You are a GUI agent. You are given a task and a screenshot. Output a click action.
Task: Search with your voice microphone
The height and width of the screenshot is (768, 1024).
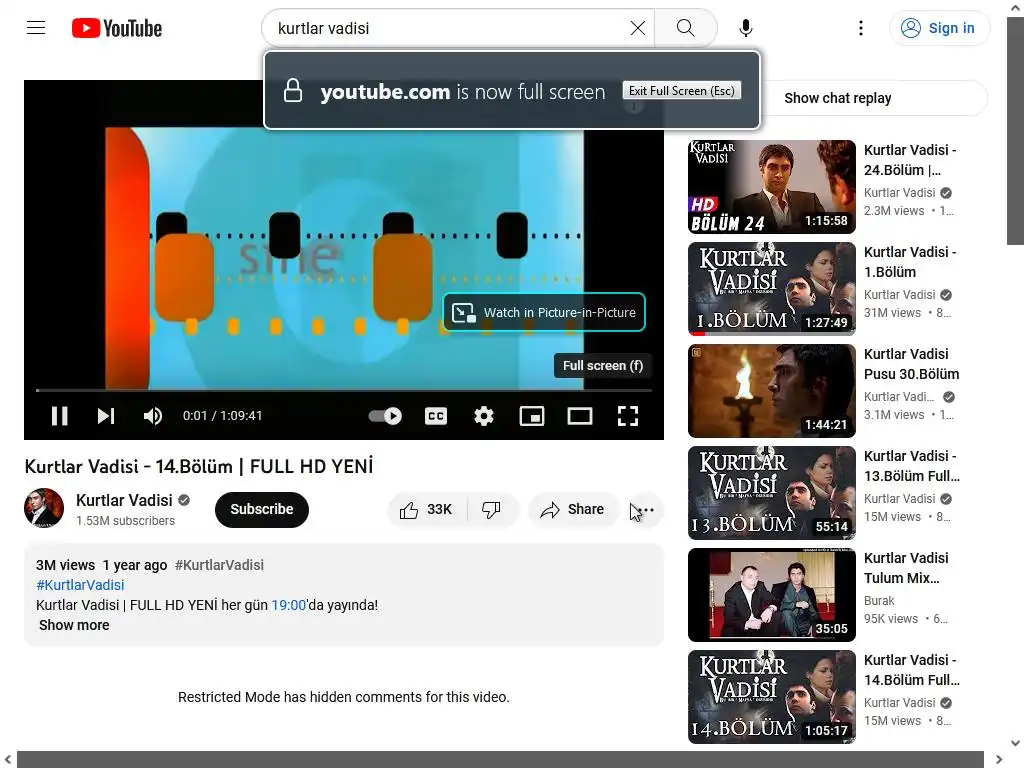[745, 28]
